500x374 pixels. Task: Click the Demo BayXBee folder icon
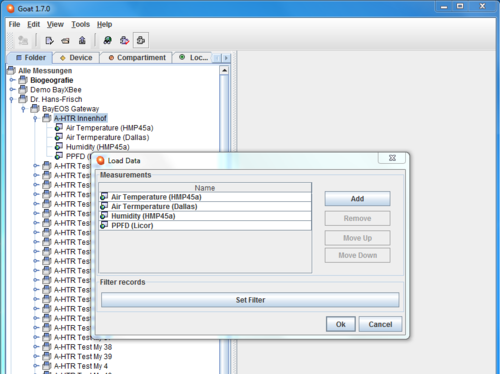click(x=23, y=90)
